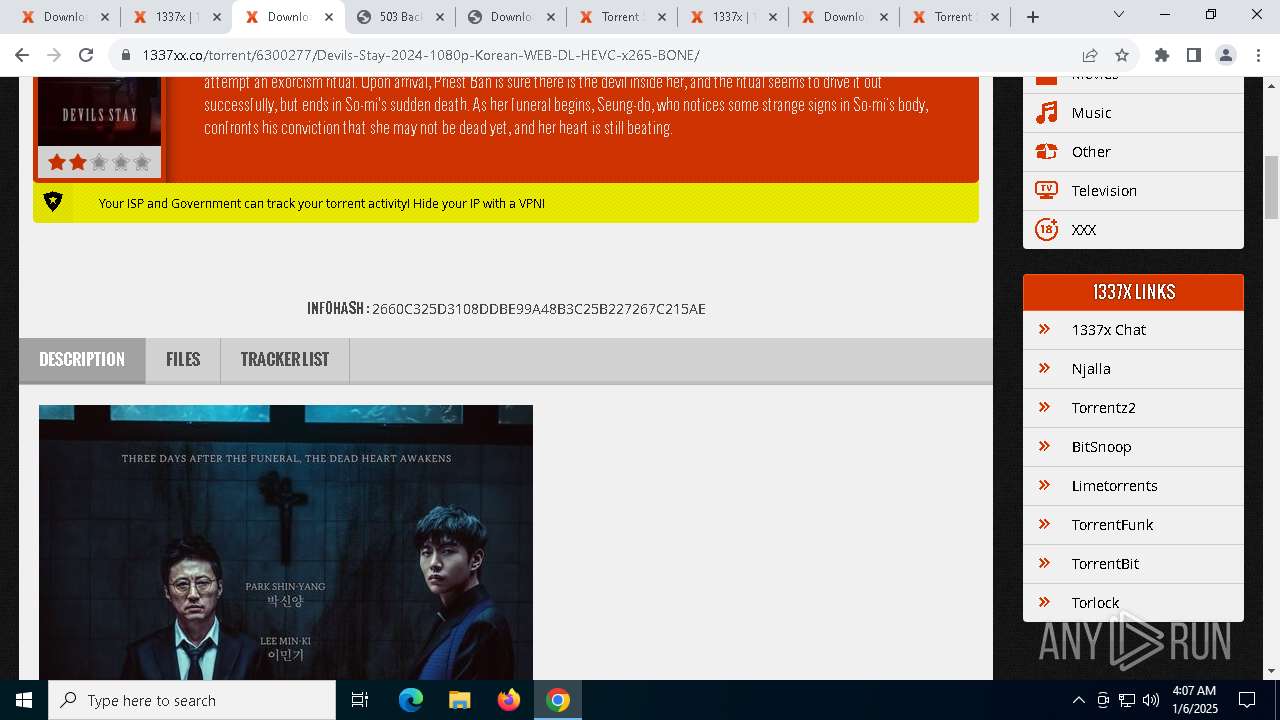Show hidden system tray icons

[1078, 700]
